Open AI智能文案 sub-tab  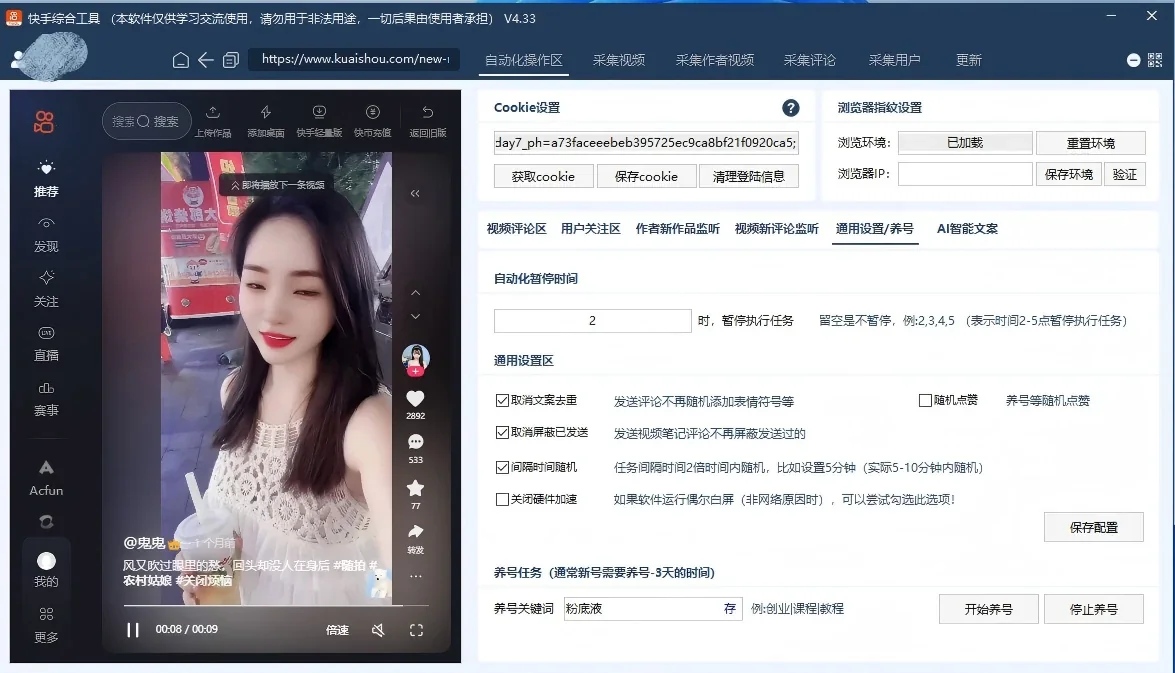pos(967,229)
